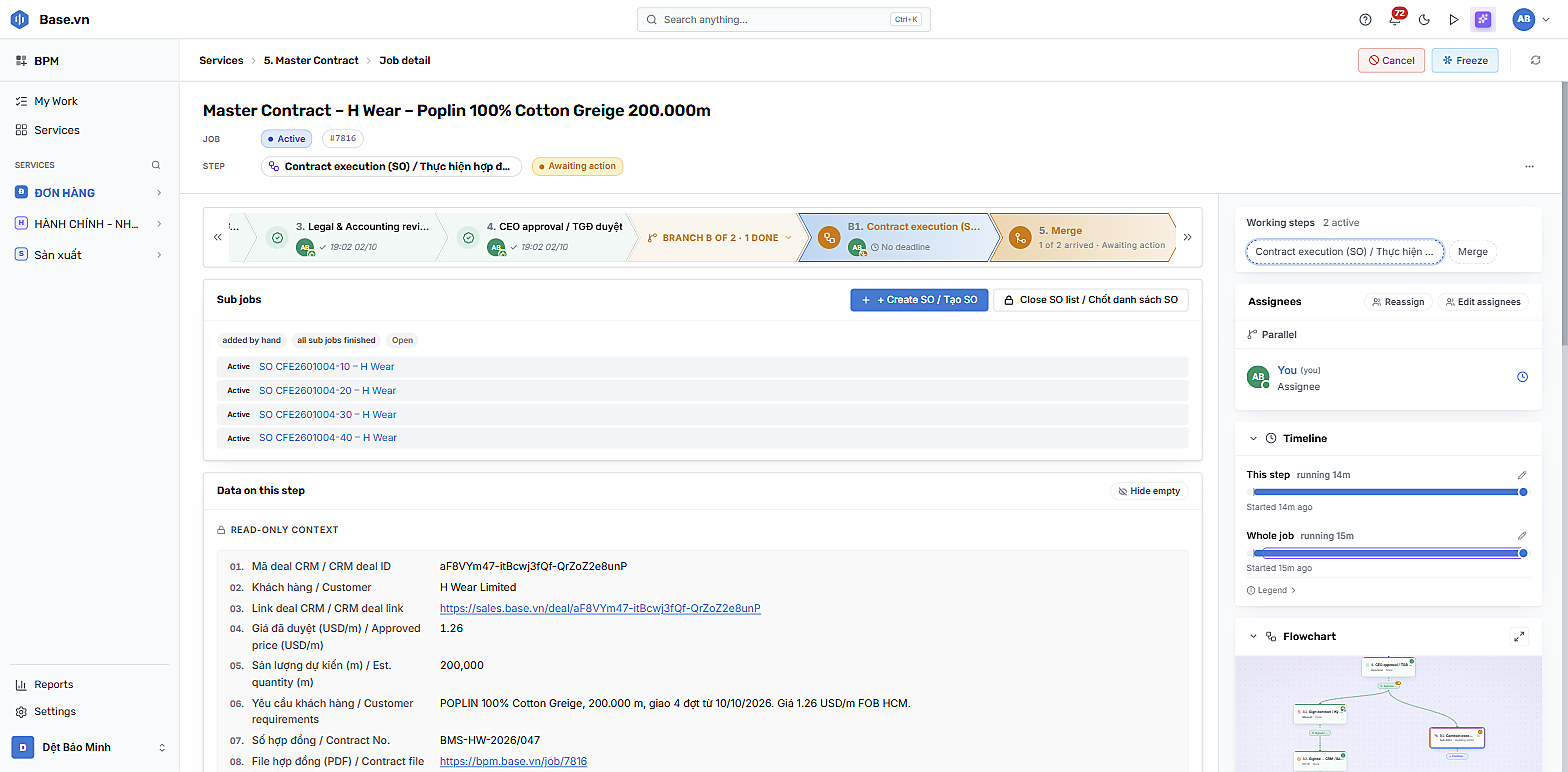This screenshot has height=772, width=1568.
Task: Open Dệt Bảo Minh workspace switcher
Action: pos(90,747)
